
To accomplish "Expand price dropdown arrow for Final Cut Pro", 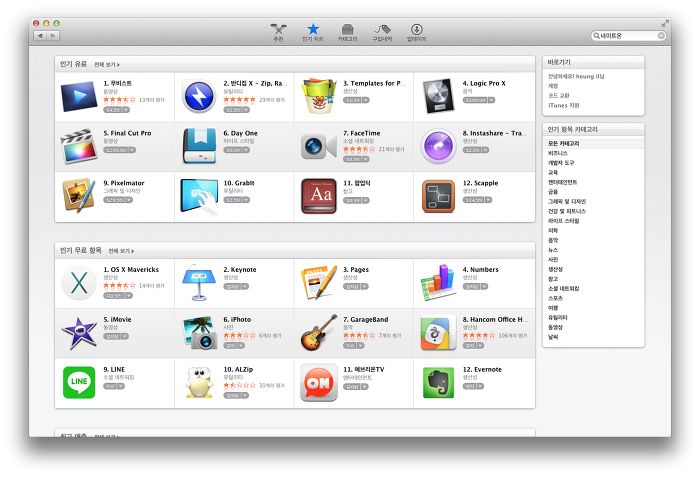I will pyautogui.click(x=132, y=150).
